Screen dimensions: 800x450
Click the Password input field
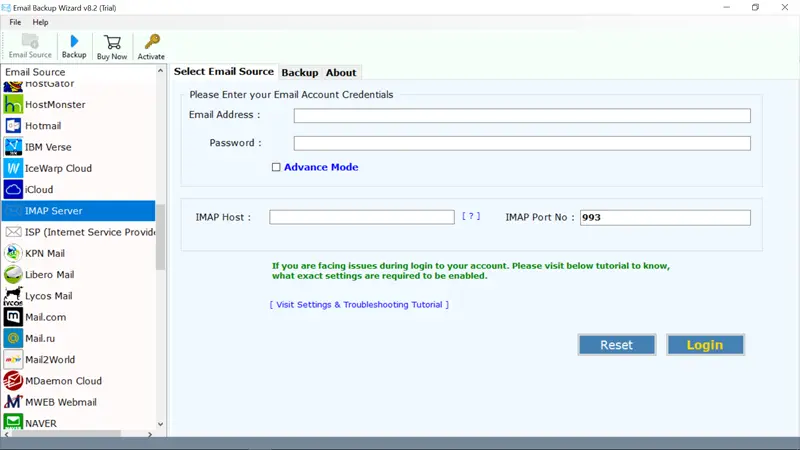pos(522,143)
